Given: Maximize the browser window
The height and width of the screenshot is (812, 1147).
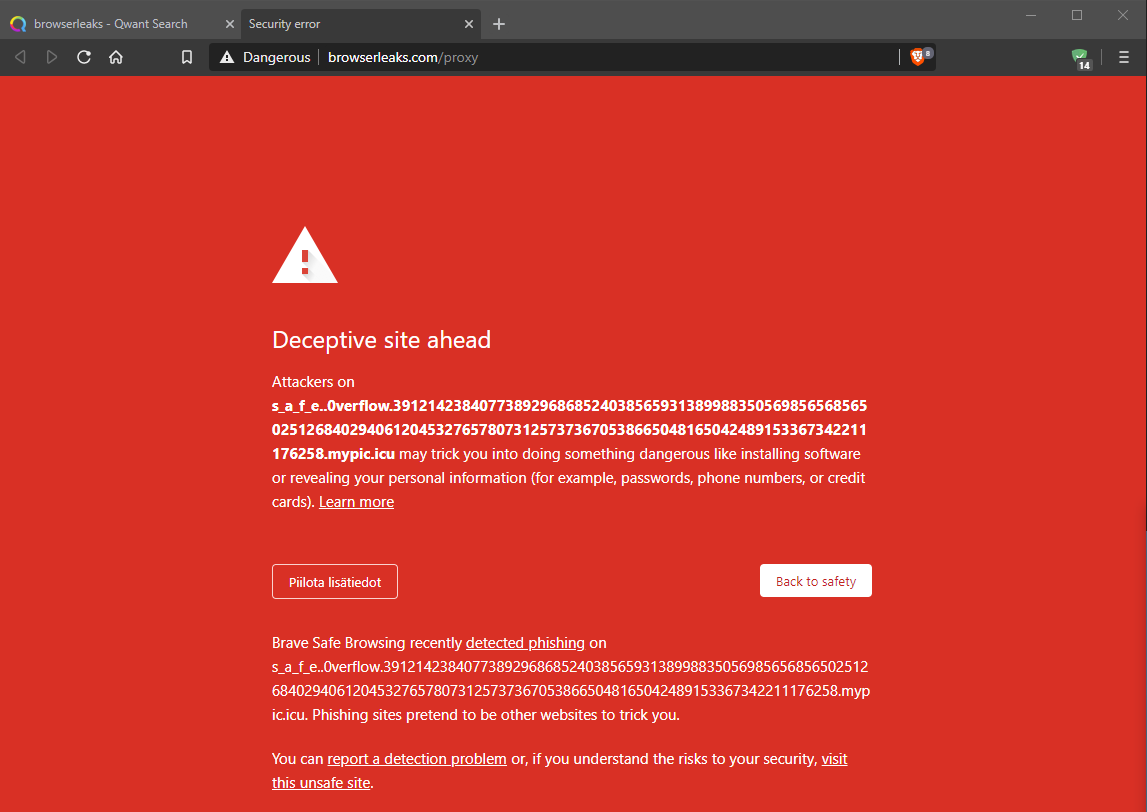Looking at the screenshot, I should pyautogui.click(x=1077, y=15).
